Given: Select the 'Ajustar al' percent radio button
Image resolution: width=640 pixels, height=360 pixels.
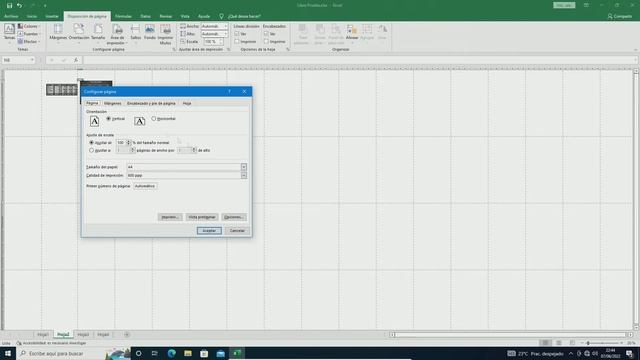Looking at the screenshot, I should click(91, 142).
